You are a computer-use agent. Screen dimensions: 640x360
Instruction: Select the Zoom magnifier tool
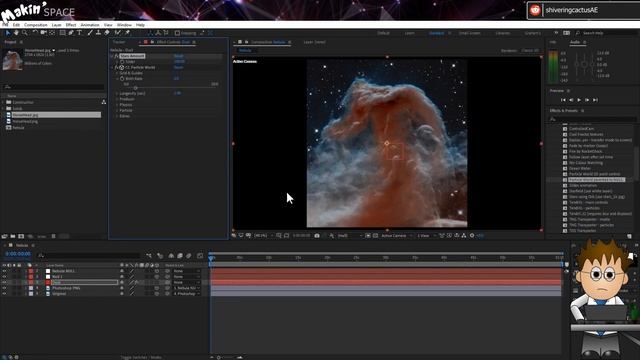[25, 33]
